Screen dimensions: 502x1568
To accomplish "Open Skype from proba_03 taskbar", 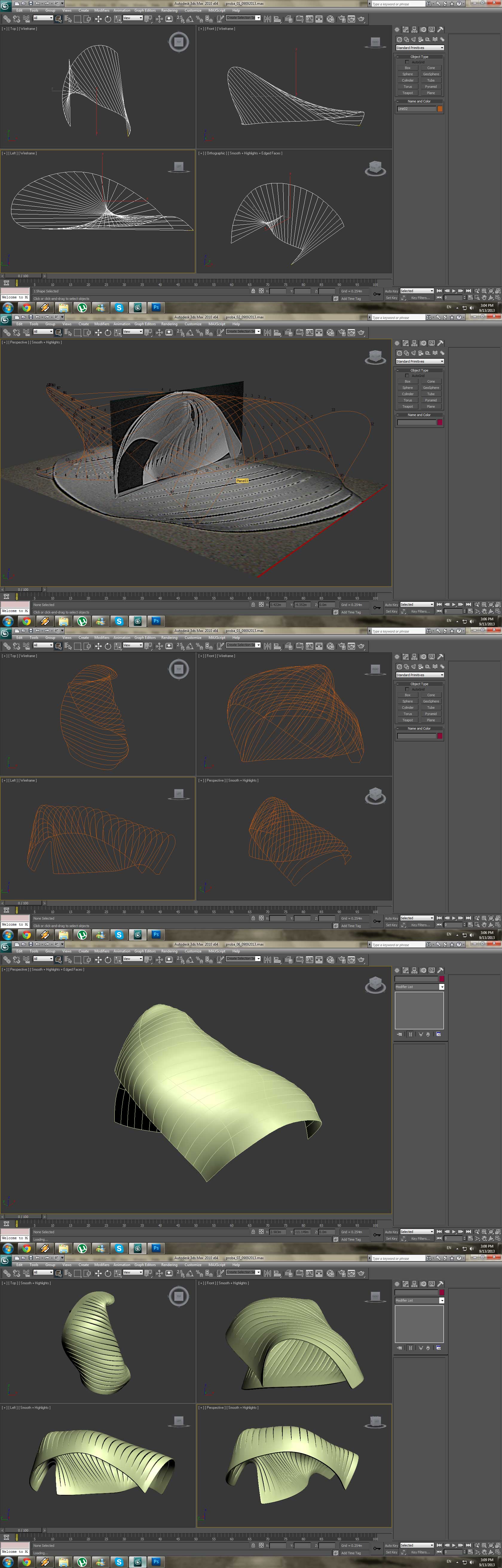I will coord(119,934).
